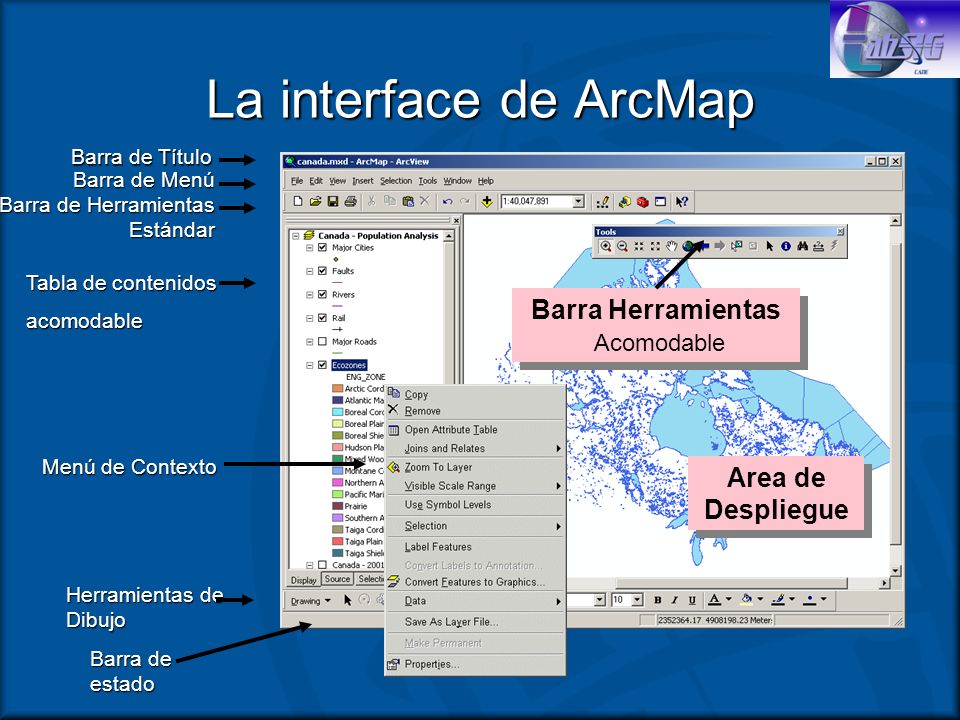Choose Zoom To Layer
This screenshot has width=960, height=720.
click(x=474, y=467)
